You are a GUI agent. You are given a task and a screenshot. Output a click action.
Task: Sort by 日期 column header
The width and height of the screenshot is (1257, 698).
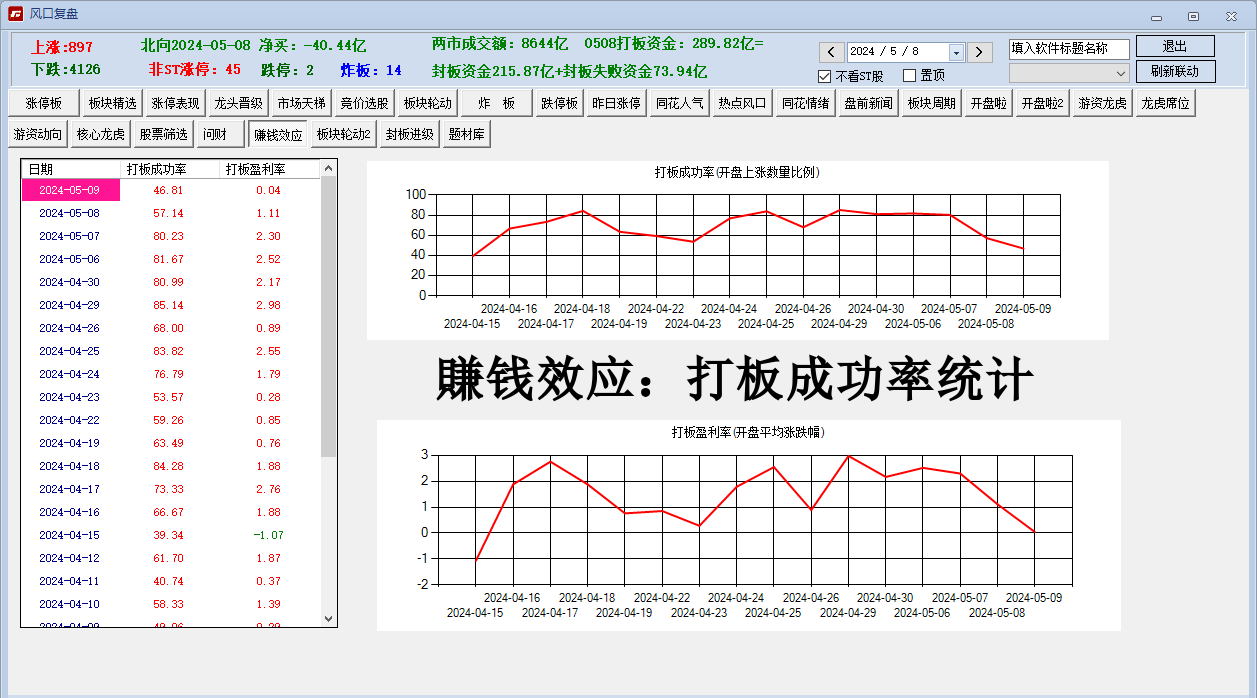click(71, 170)
